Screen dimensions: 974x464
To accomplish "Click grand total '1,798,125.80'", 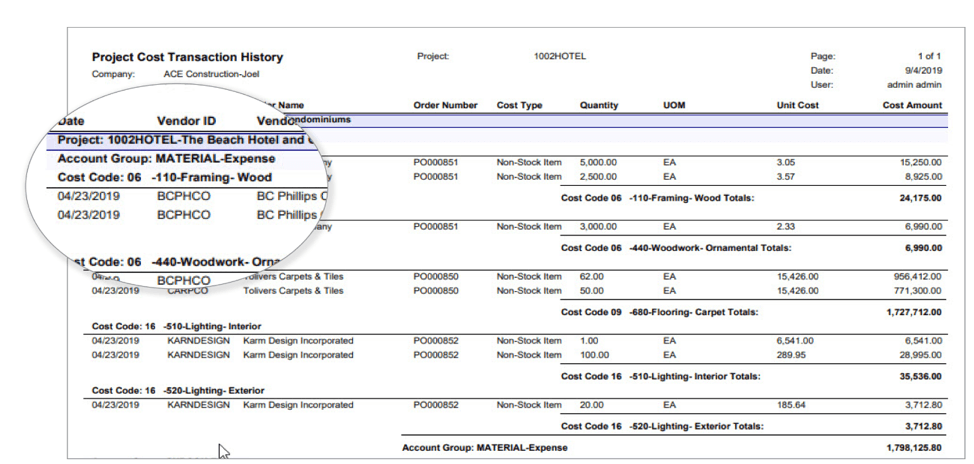I will (914, 447).
